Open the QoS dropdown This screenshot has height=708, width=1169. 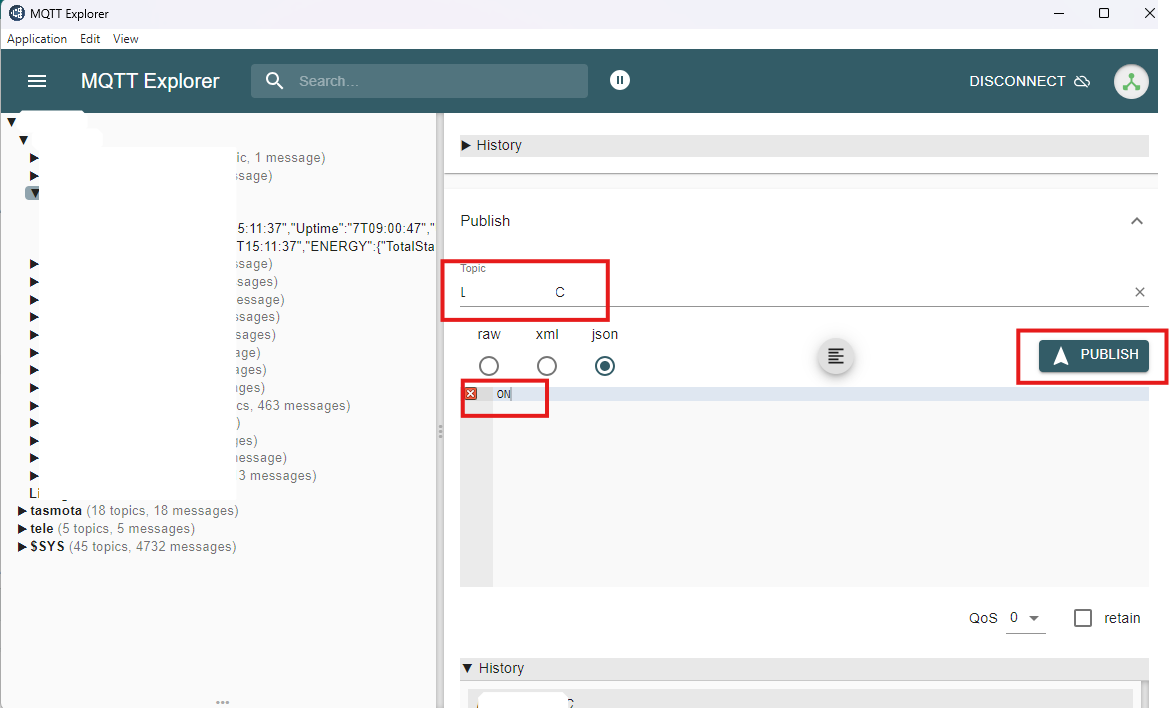1025,618
